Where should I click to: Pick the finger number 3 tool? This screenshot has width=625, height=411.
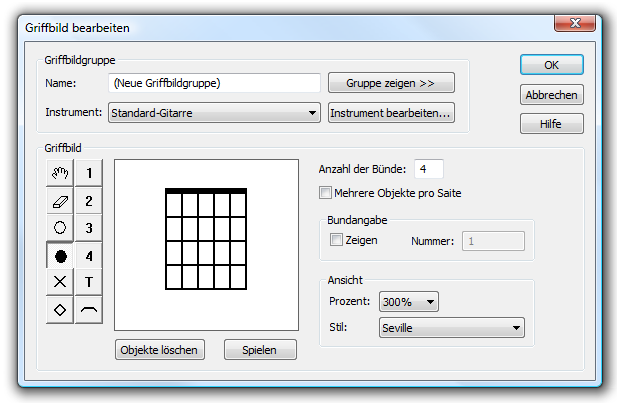[89, 228]
